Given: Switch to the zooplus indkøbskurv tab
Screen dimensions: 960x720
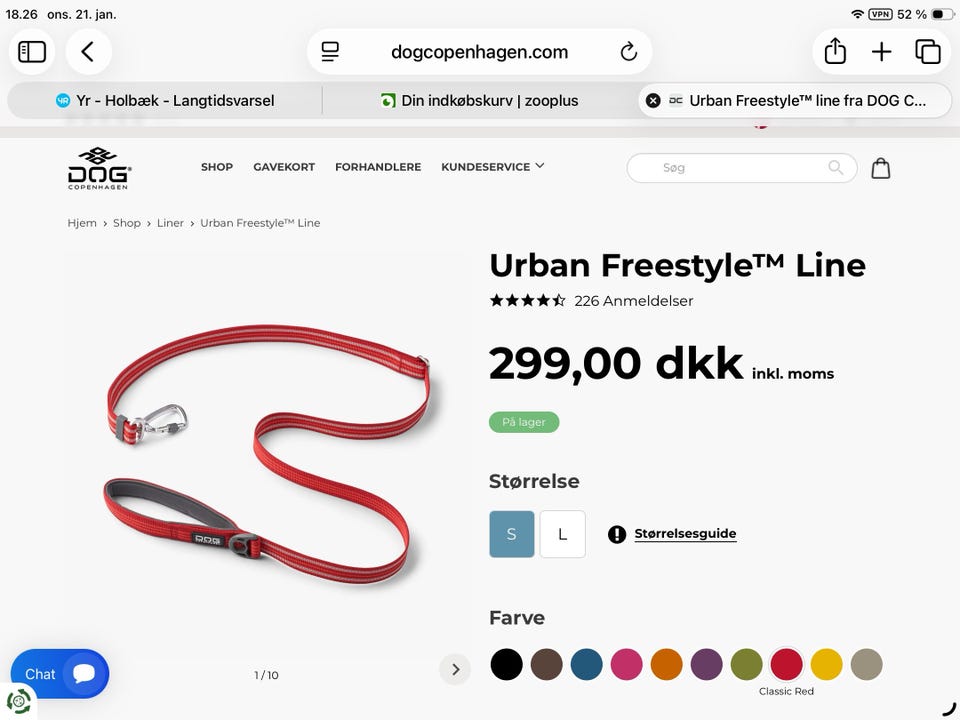Looking at the screenshot, I should [479, 100].
